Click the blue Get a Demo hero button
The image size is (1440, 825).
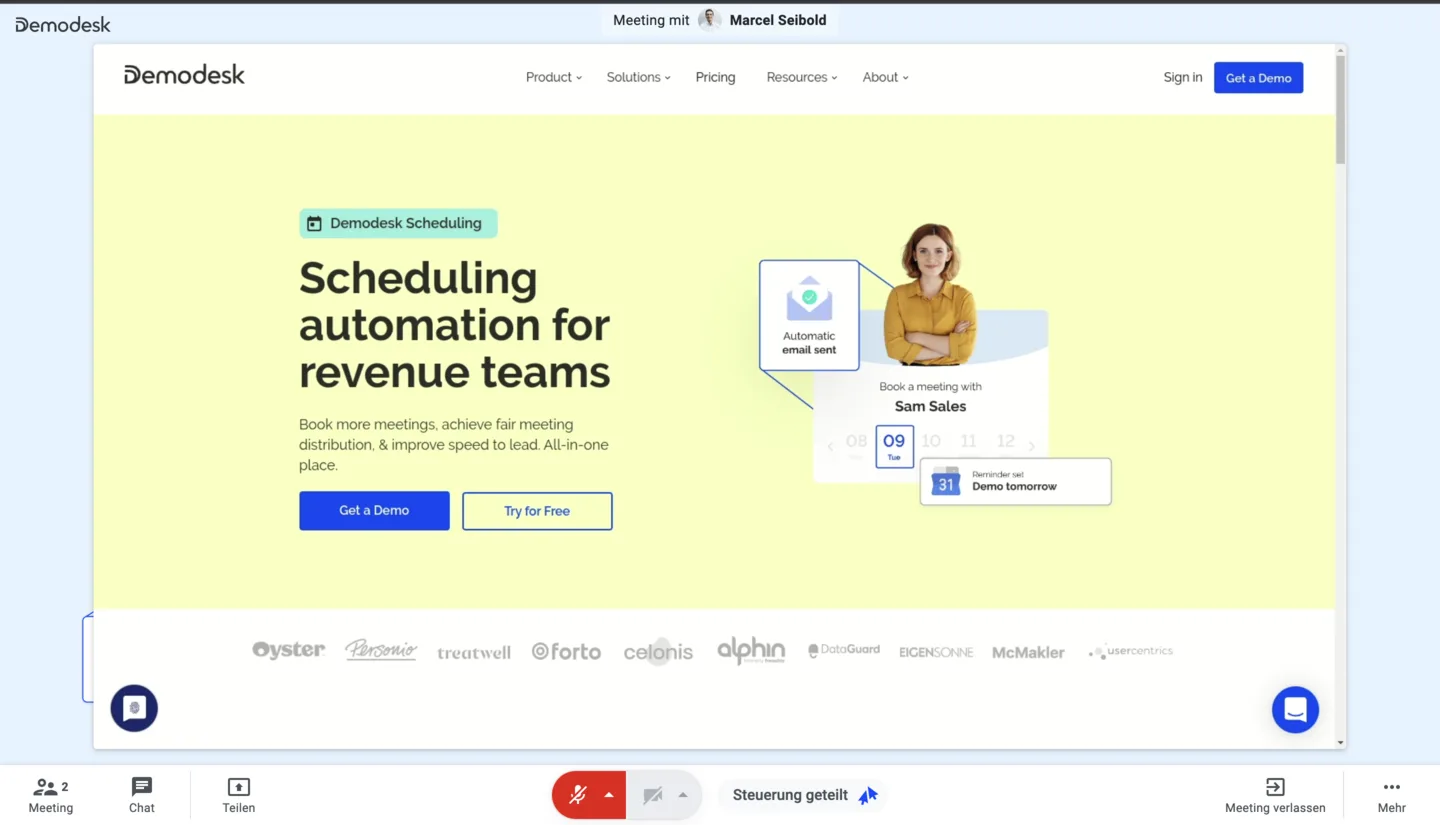click(374, 510)
